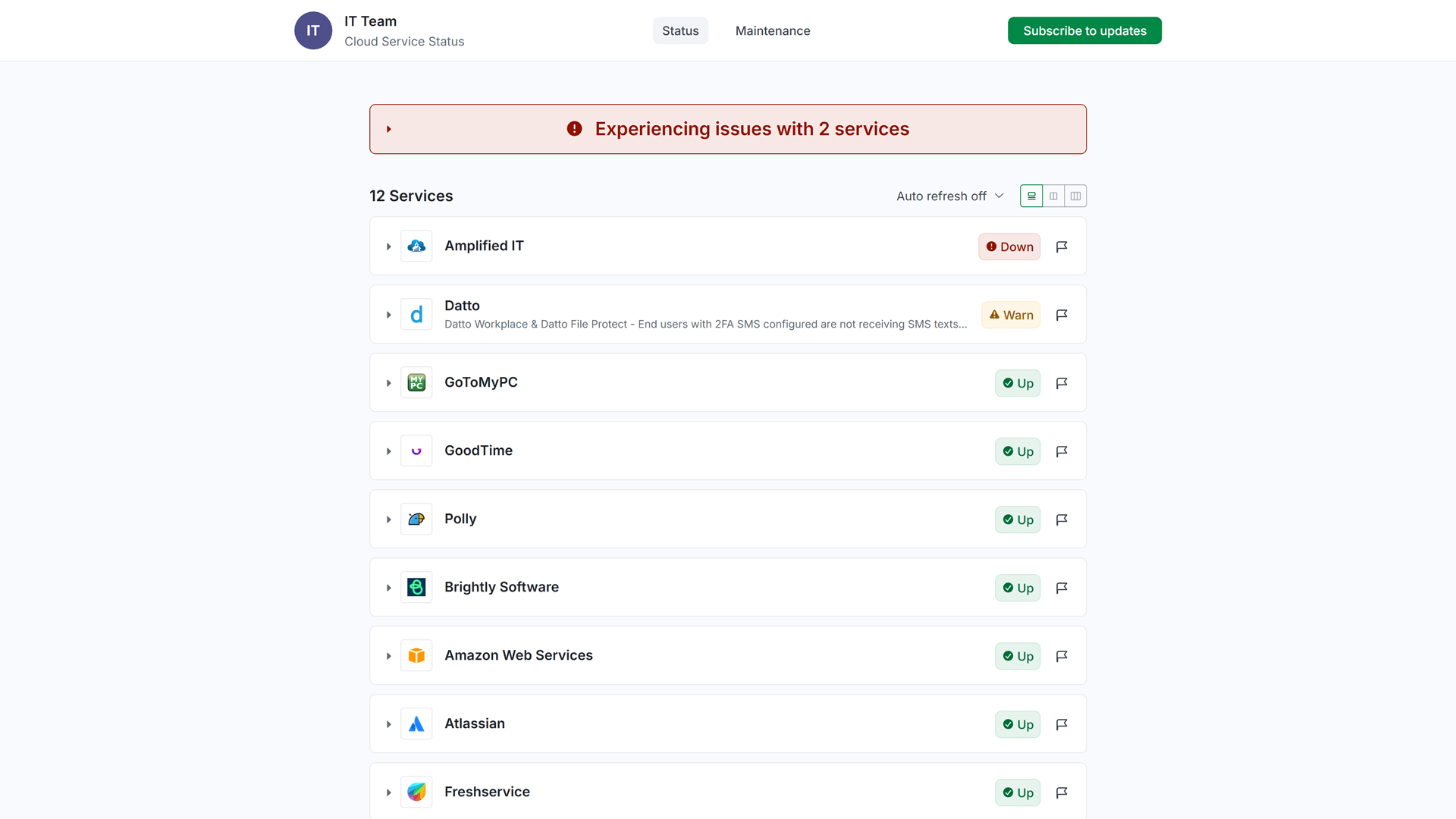
Task: Click the IT Team avatar
Action: tap(312, 30)
